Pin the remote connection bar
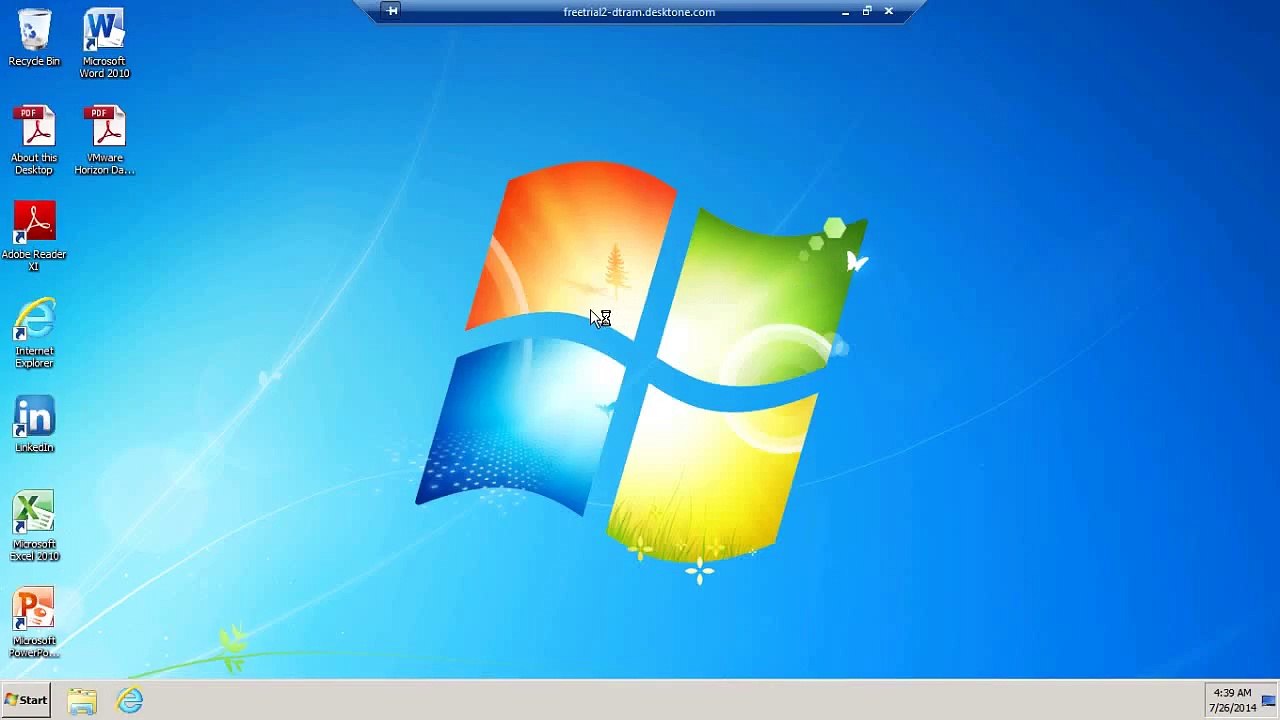 click(x=392, y=11)
